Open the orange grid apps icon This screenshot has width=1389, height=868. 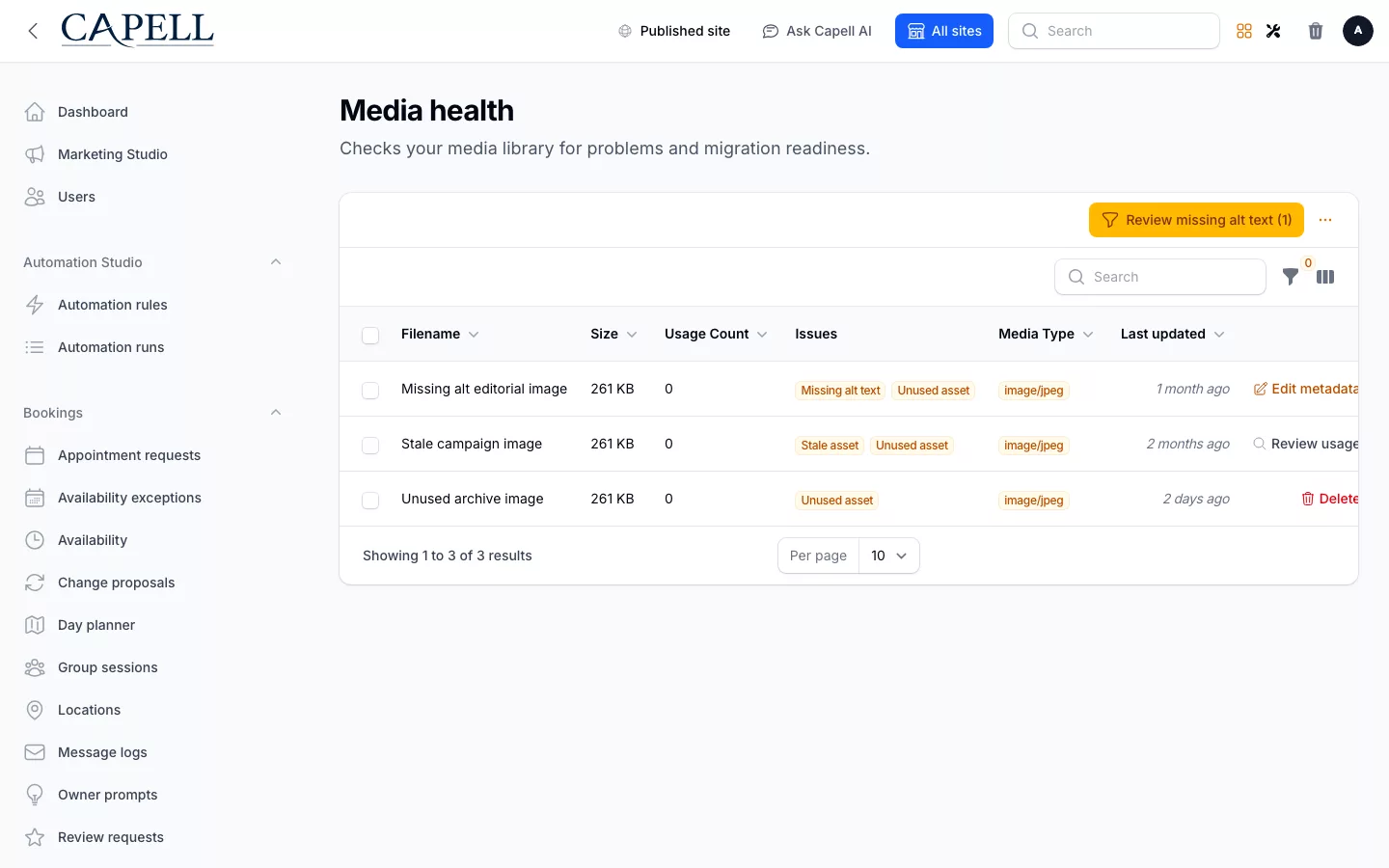click(1244, 31)
